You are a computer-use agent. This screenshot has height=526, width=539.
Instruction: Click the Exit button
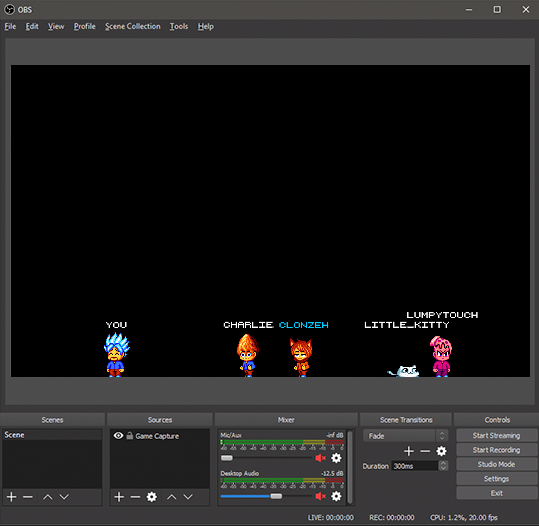(496, 493)
